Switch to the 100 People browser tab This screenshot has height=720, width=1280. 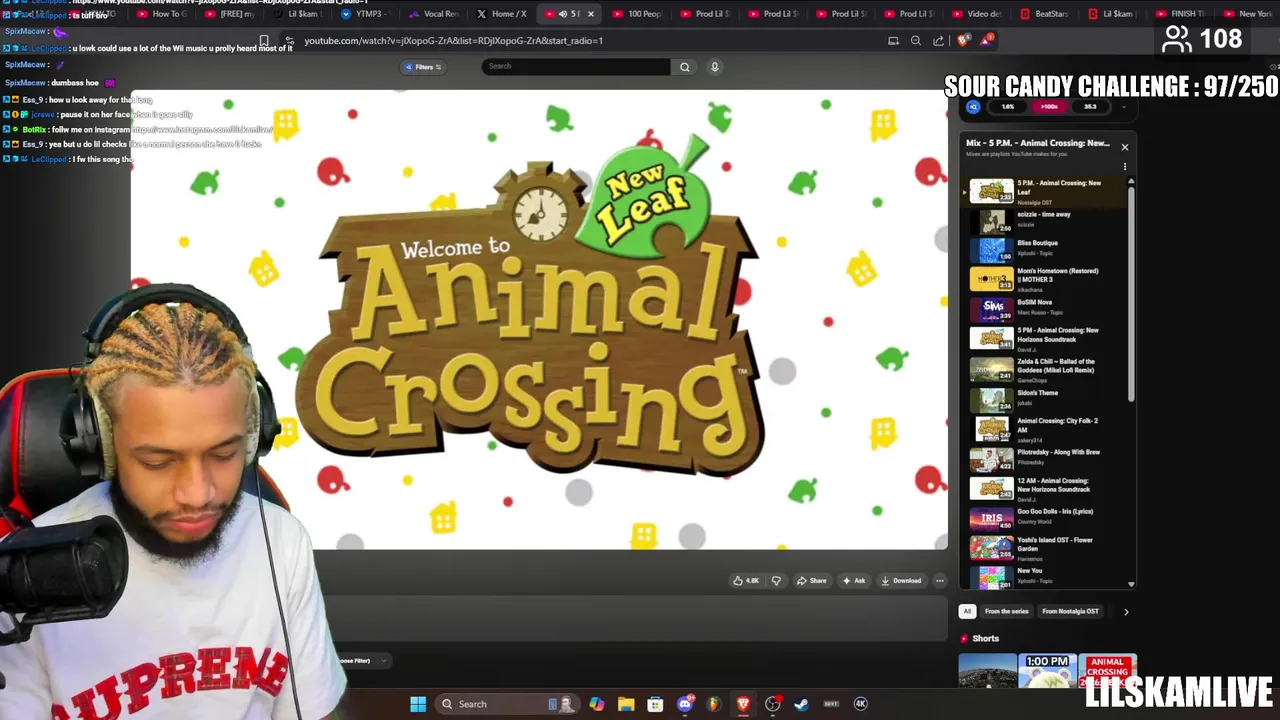637,14
